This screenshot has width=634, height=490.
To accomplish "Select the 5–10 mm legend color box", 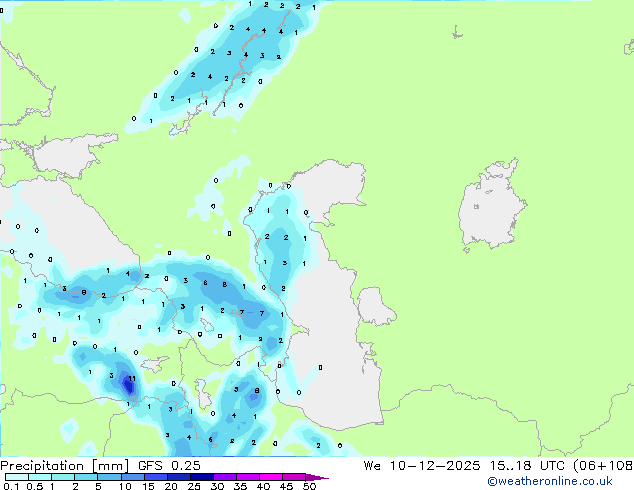I will [109, 477].
